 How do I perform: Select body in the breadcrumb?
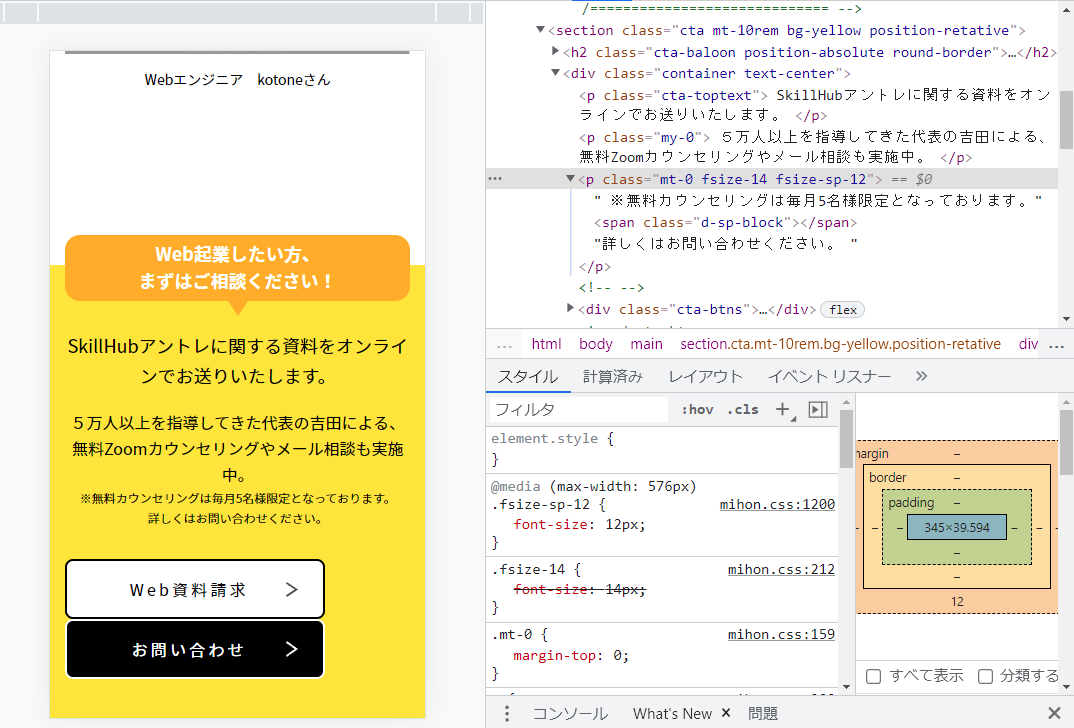click(595, 344)
